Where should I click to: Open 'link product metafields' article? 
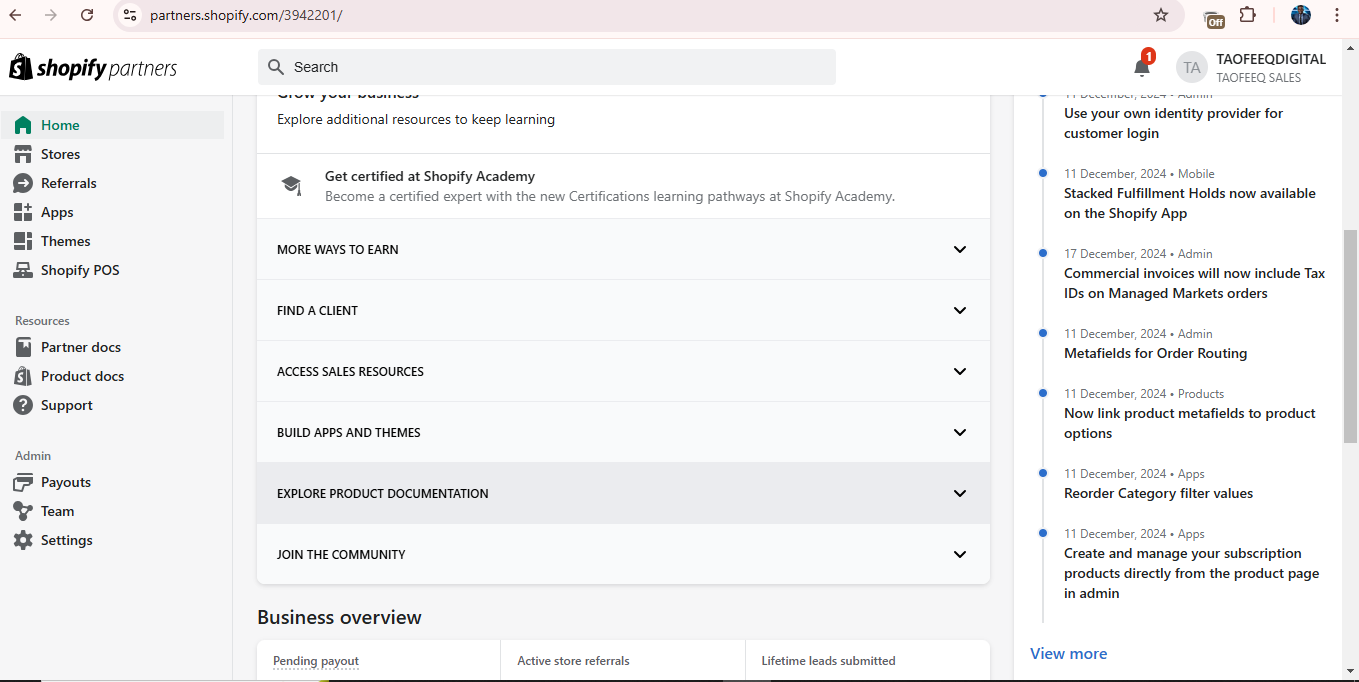pos(1190,423)
